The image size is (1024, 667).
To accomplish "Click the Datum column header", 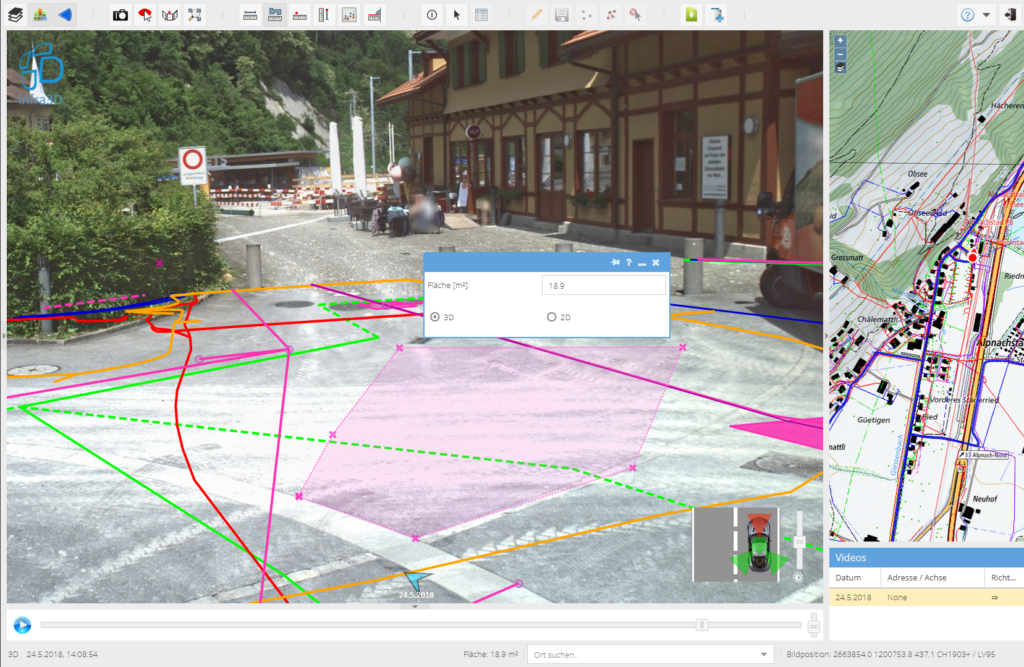I will point(848,578).
